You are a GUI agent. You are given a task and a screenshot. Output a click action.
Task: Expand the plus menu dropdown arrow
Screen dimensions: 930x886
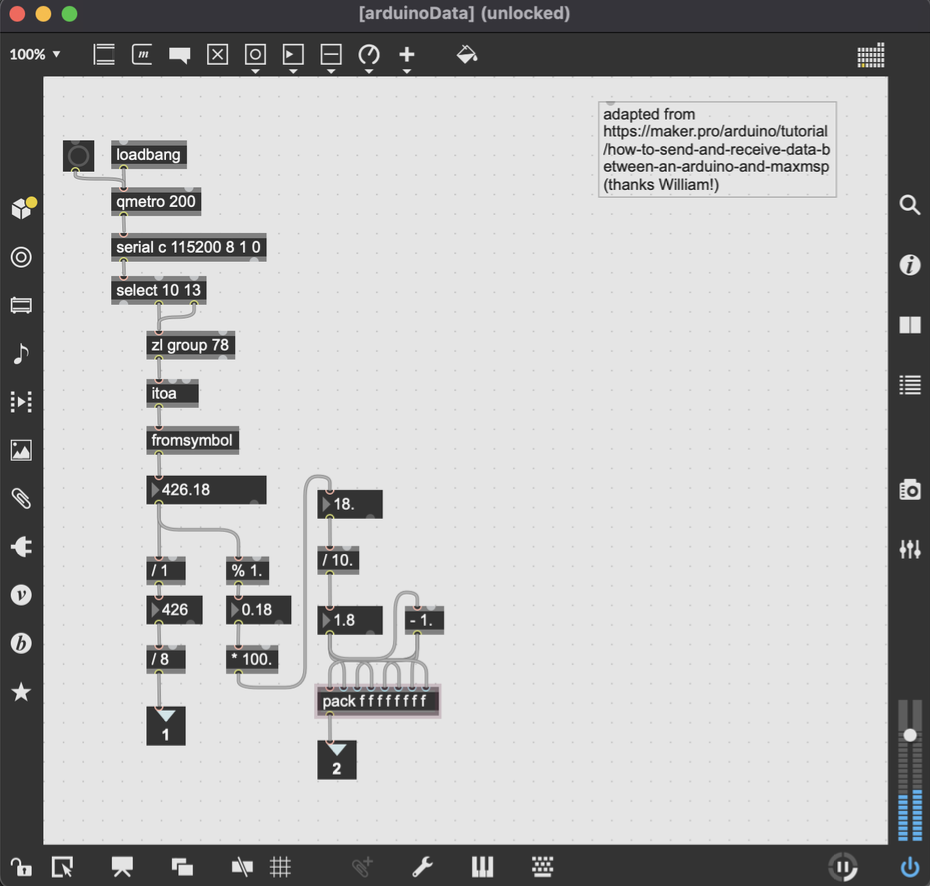[406, 71]
